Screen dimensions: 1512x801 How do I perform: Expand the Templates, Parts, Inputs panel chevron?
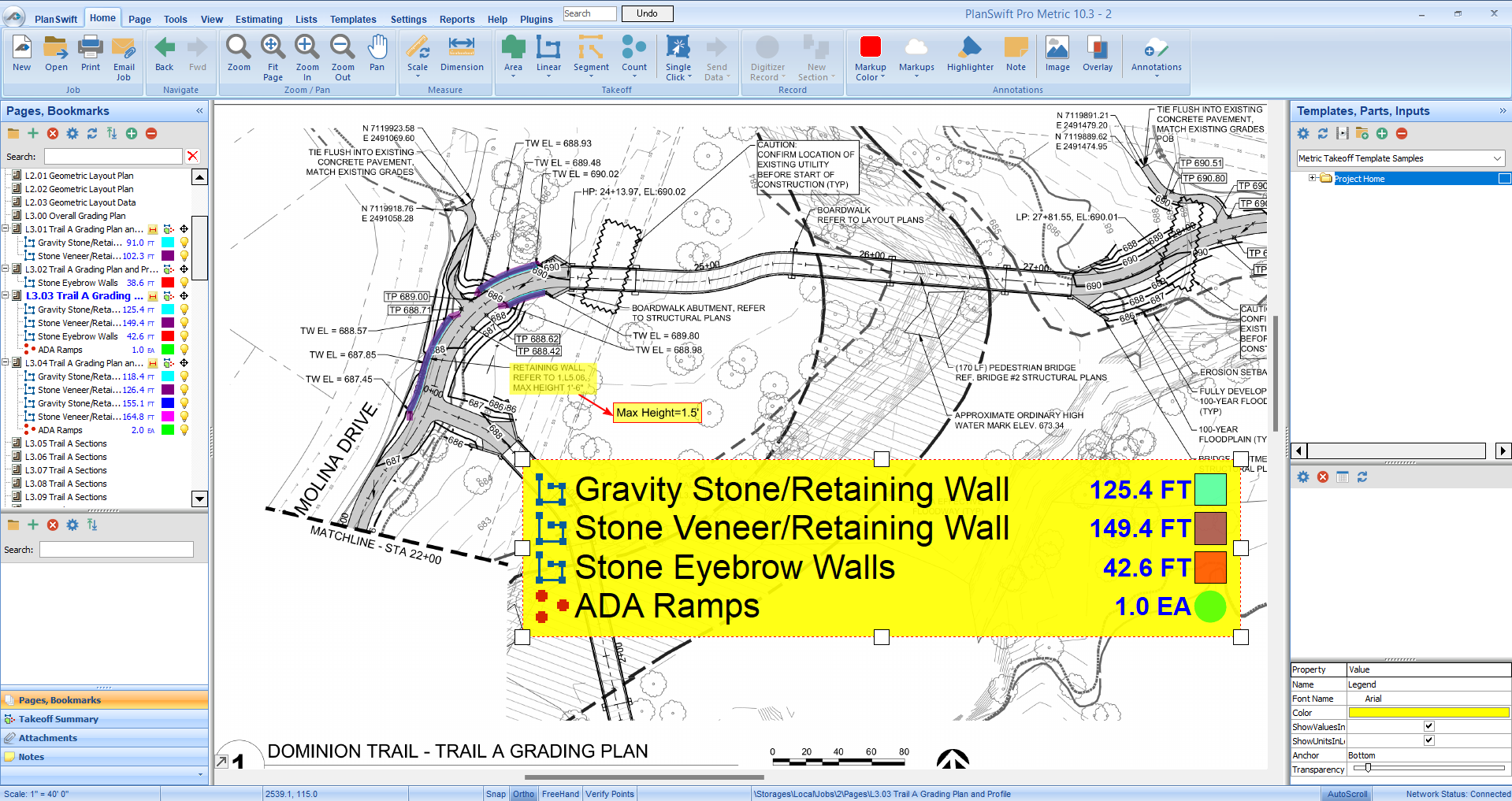pyautogui.click(x=1503, y=111)
